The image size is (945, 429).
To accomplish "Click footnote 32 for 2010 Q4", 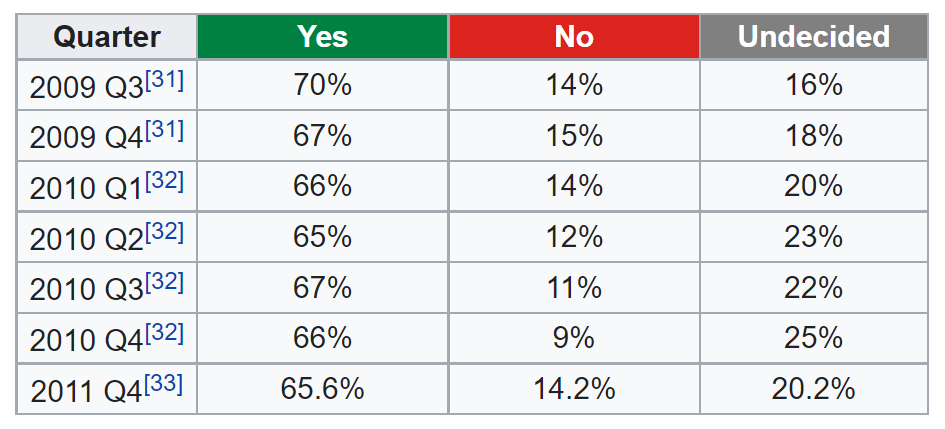I will click(164, 332).
